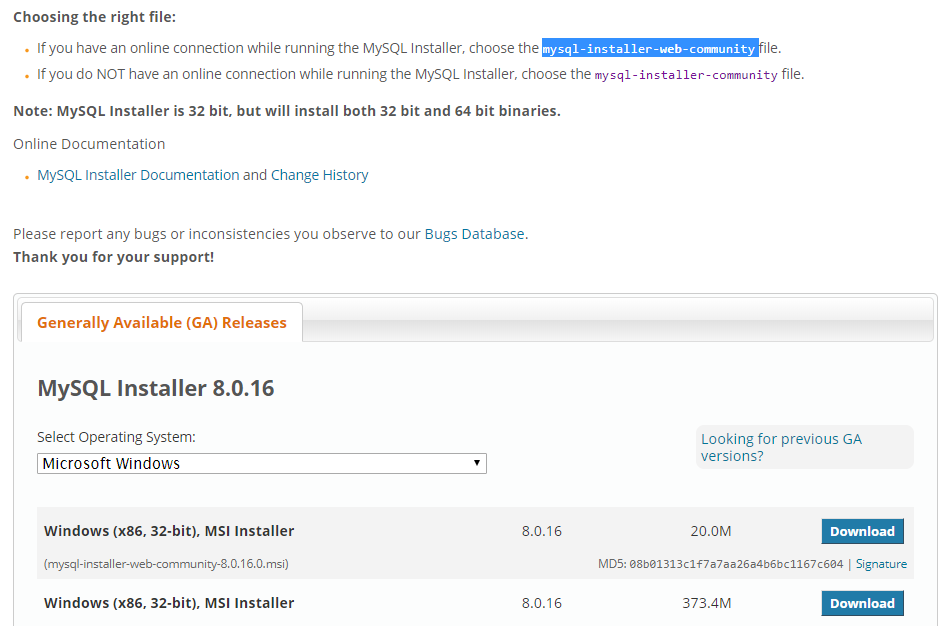This screenshot has width=951, height=626.
Task: Expand the Select Operating System dropdown
Action: pos(261,463)
